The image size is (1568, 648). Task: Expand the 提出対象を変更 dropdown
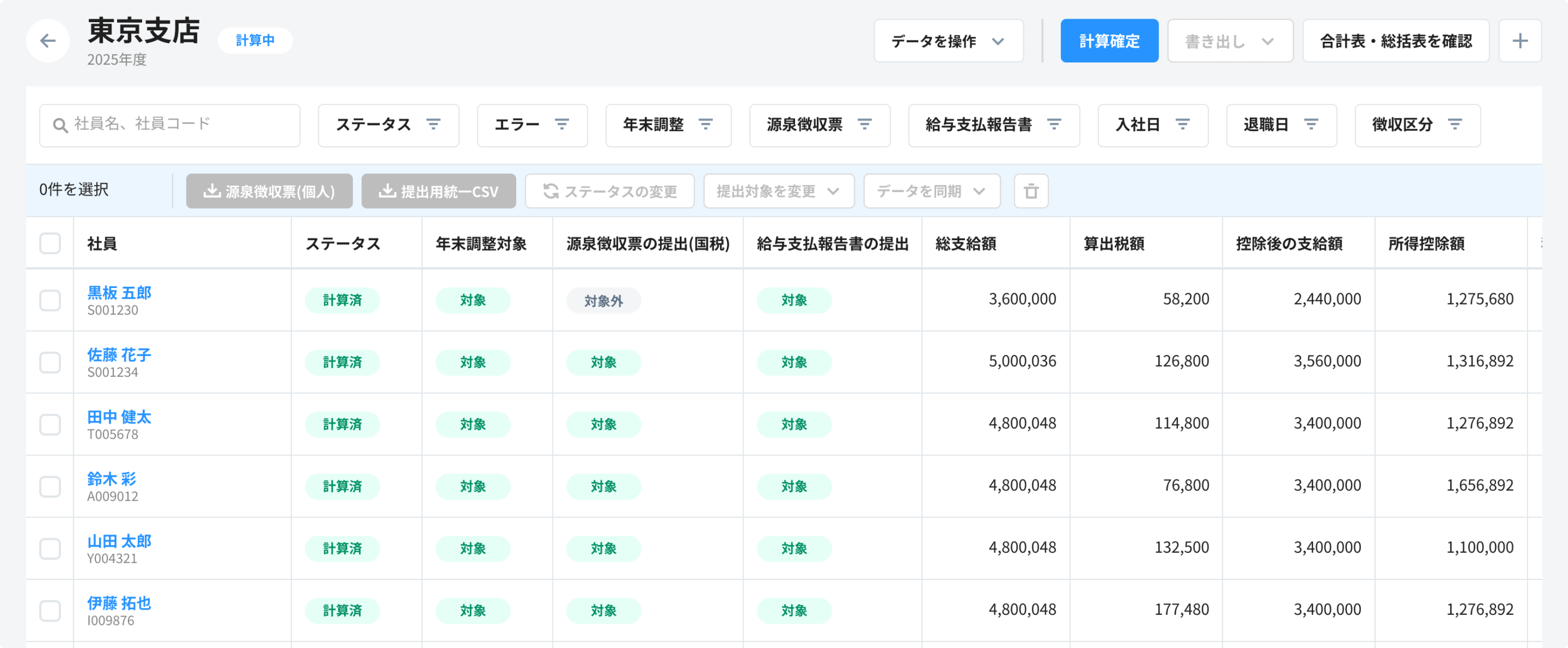778,191
